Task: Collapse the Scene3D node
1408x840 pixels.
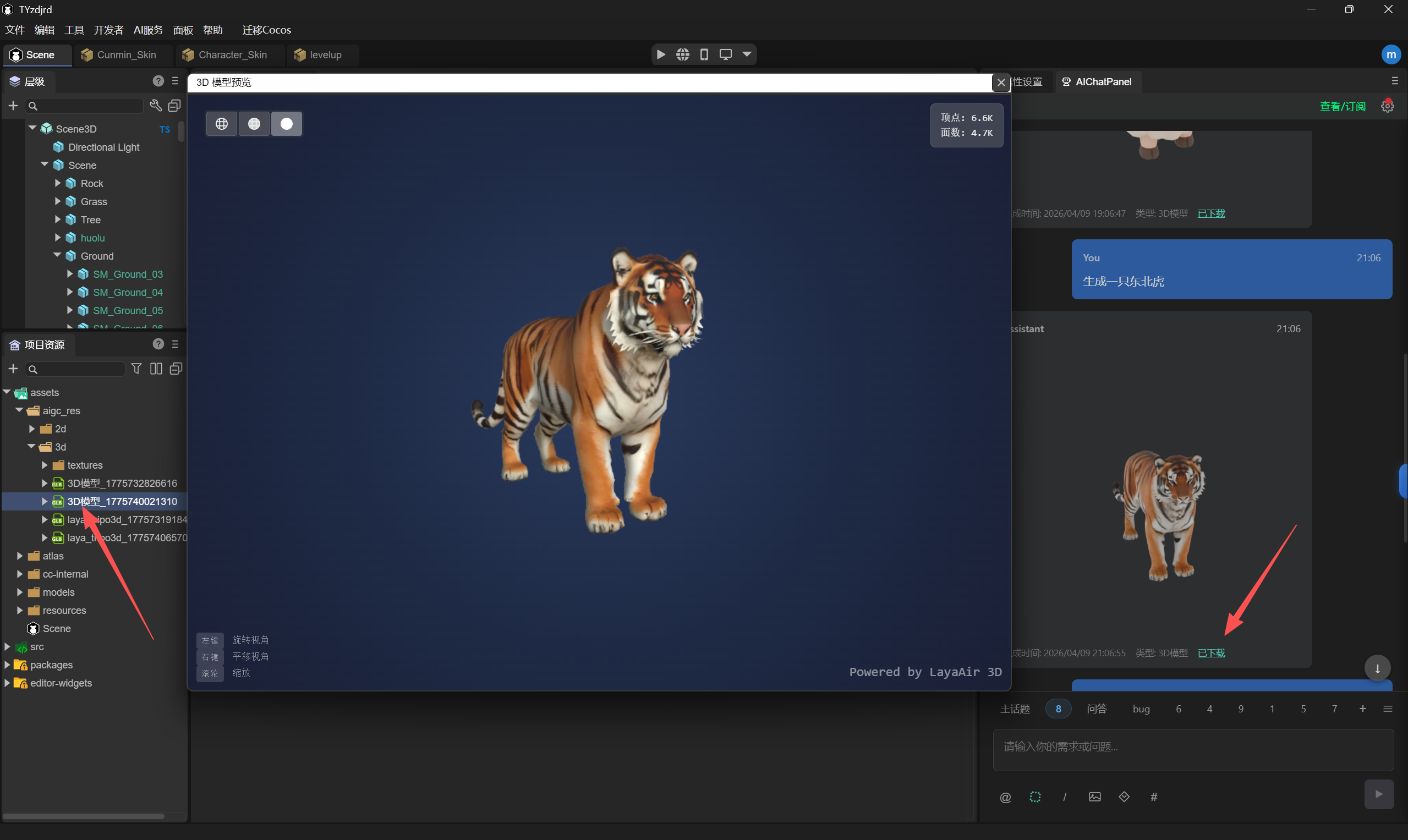Action: click(x=32, y=129)
